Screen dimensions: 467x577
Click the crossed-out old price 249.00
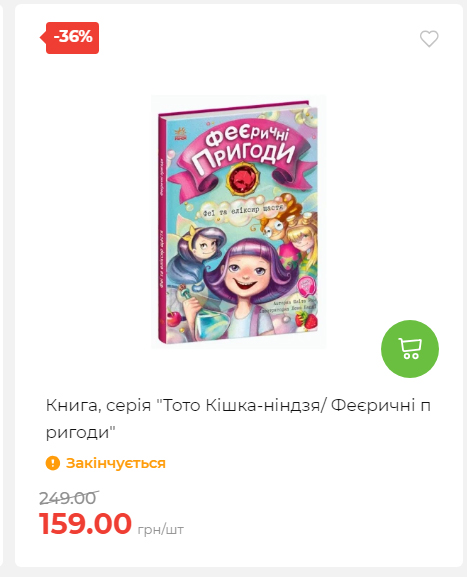(69, 498)
